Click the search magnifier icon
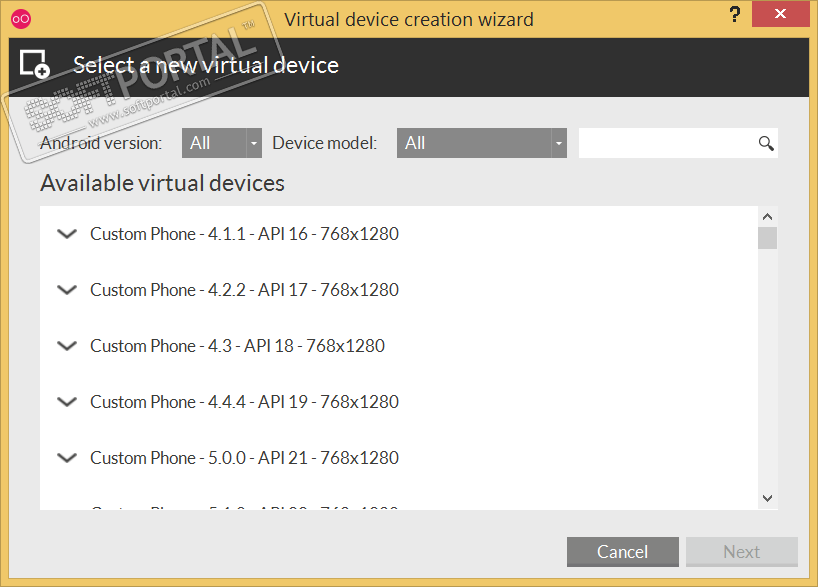Screen dimensions: 818x587 tap(766, 143)
